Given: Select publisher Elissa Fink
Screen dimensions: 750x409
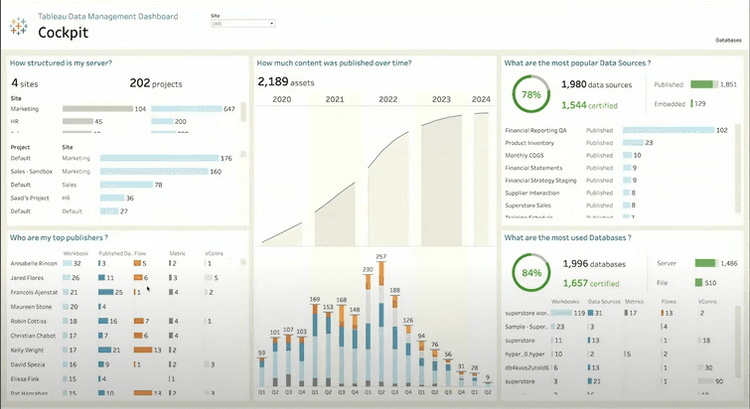Looking at the screenshot, I should tap(25, 378).
